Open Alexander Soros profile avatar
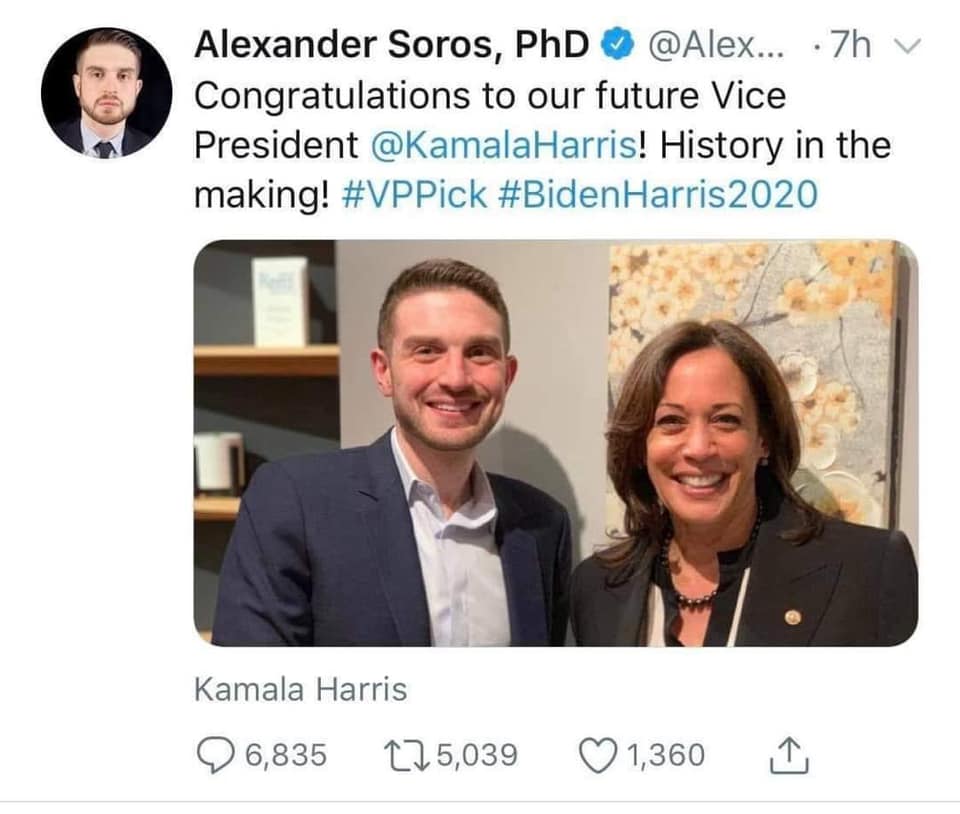This screenshot has height=814, width=960. coord(107,93)
